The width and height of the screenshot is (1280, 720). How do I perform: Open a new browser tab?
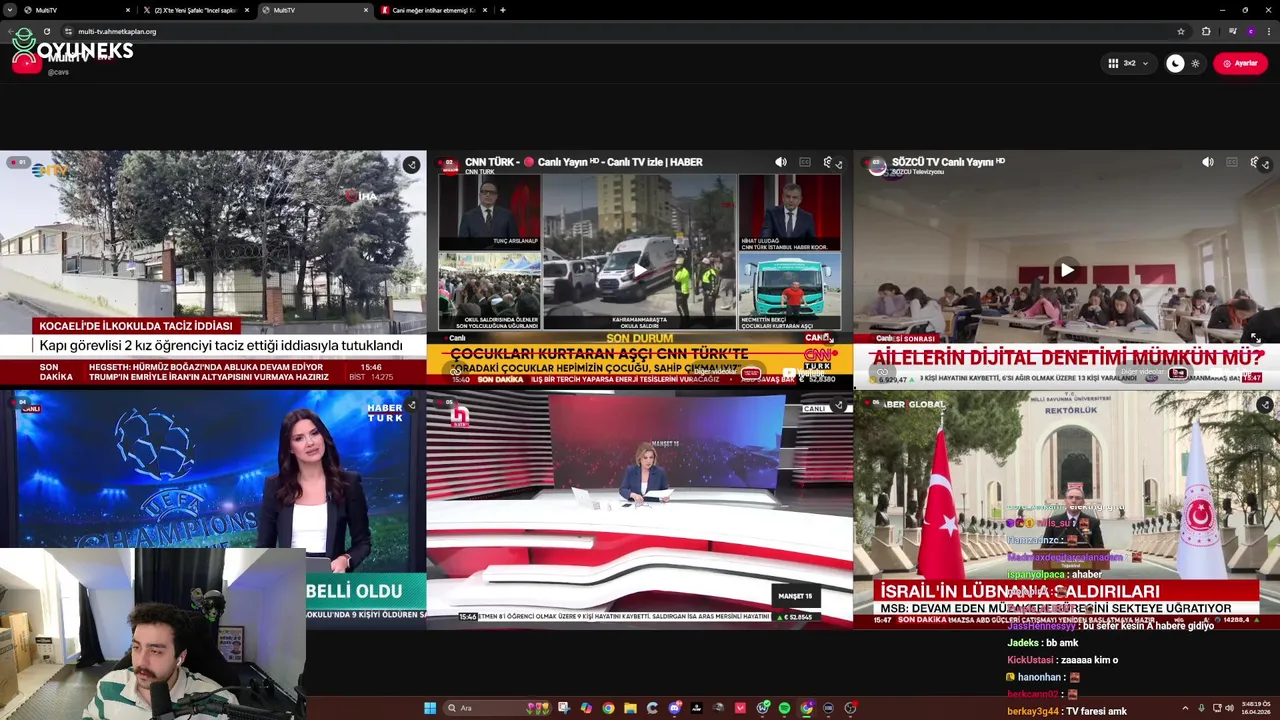502,10
